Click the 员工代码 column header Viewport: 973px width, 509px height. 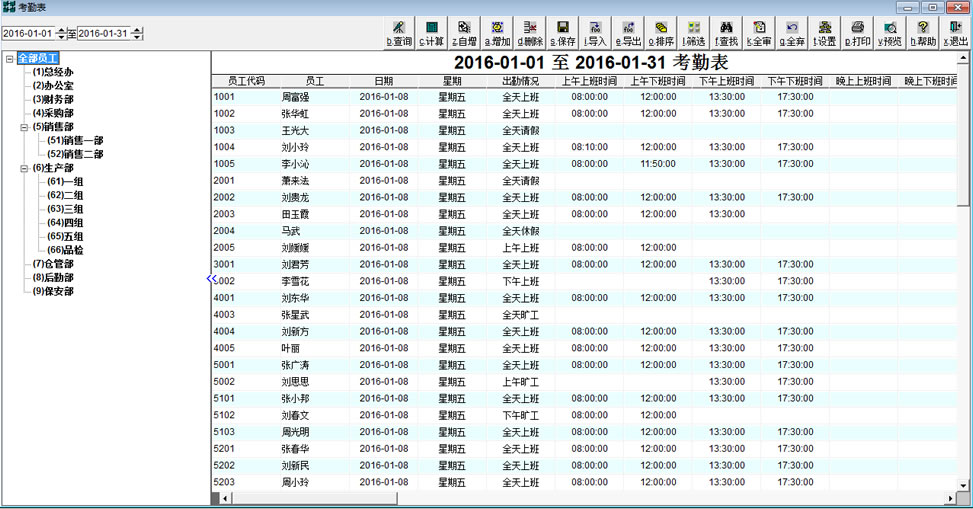pos(246,81)
